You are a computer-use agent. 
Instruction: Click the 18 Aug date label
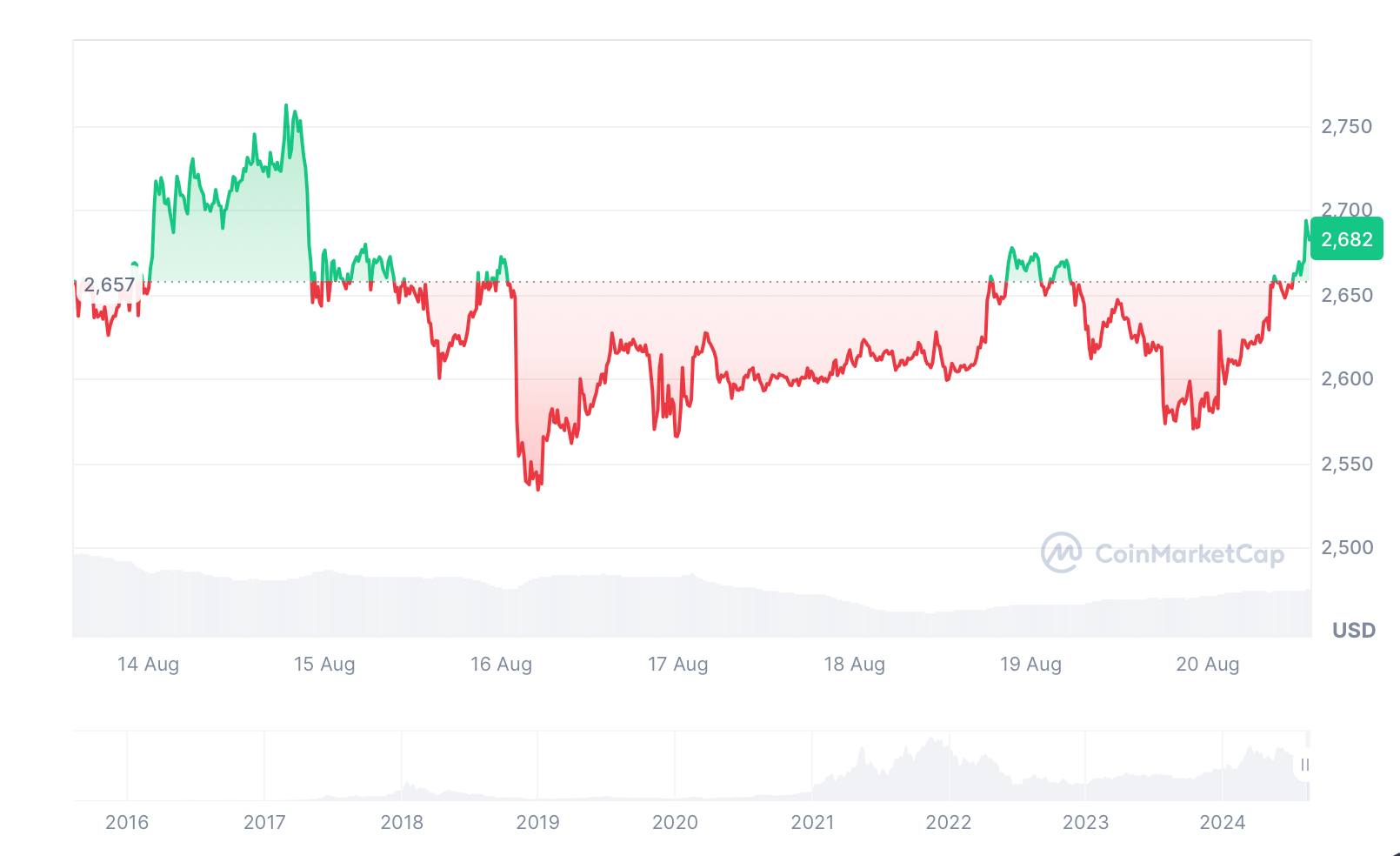[854, 664]
